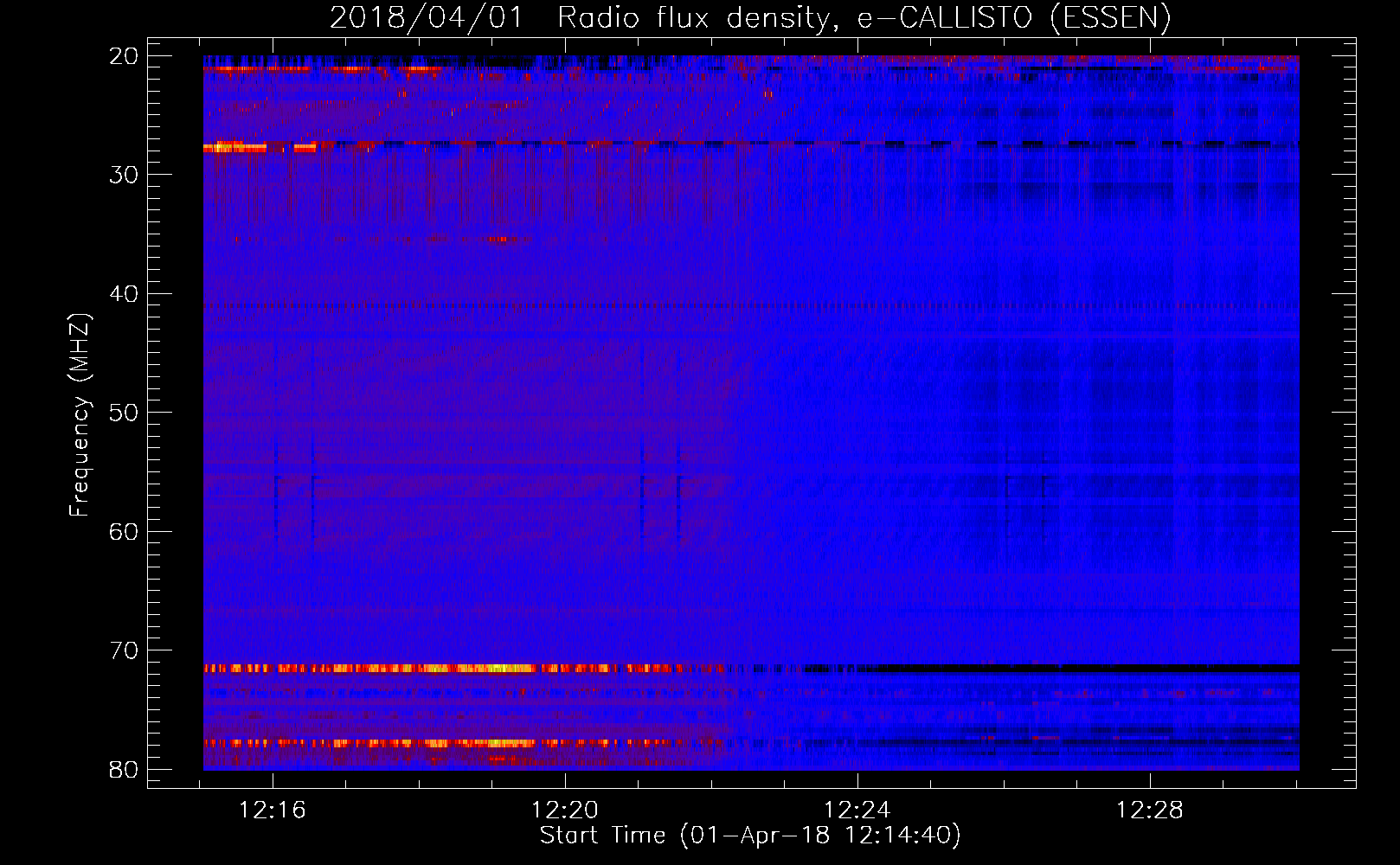The height and width of the screenshot is (865, 1400).
Task: Click the 30 MHz frequency tick label
Action: 125,175
